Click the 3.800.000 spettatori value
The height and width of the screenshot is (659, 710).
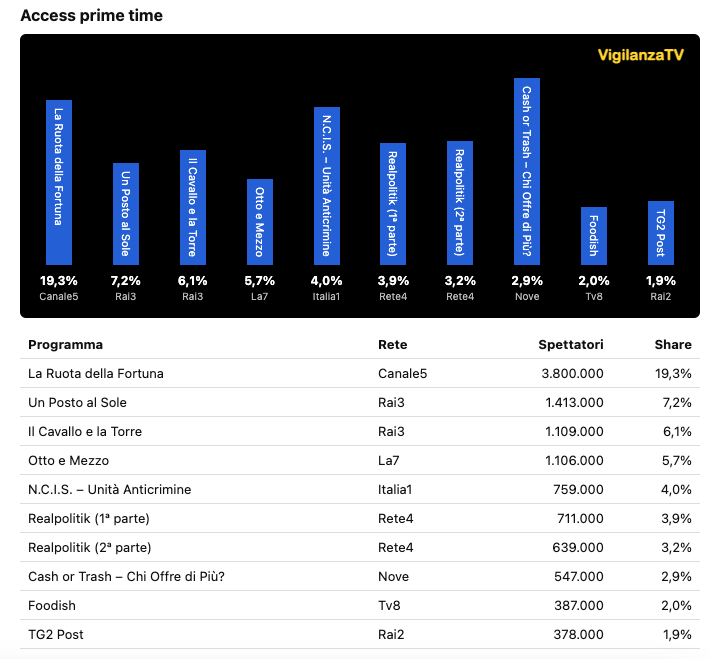point(572,374)
